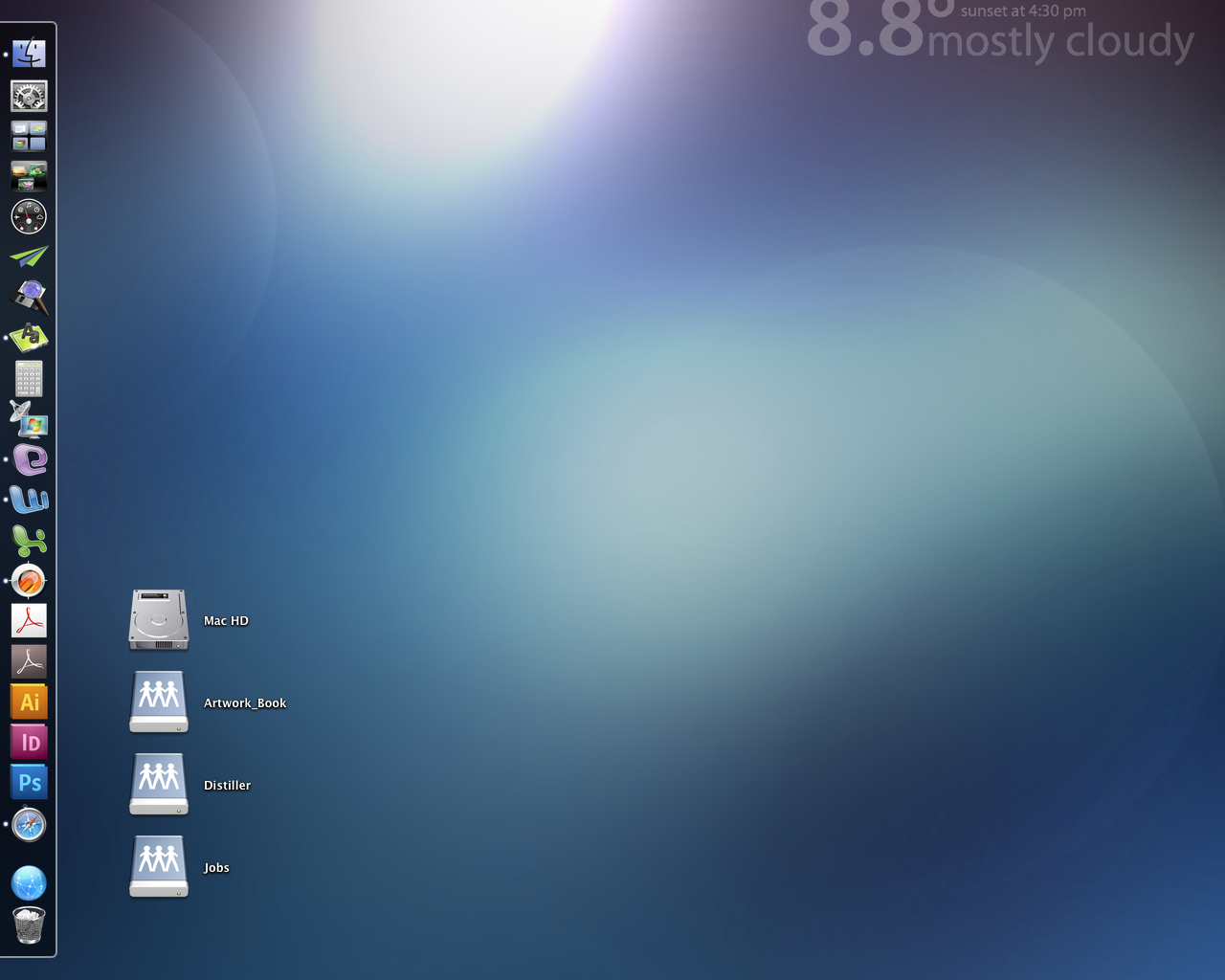Image resolution: width=1225 pixels, height=980 pixels.
Task: Launch Microsoft Word from dock
Action: pyautogui.click(x=29, y=500)
